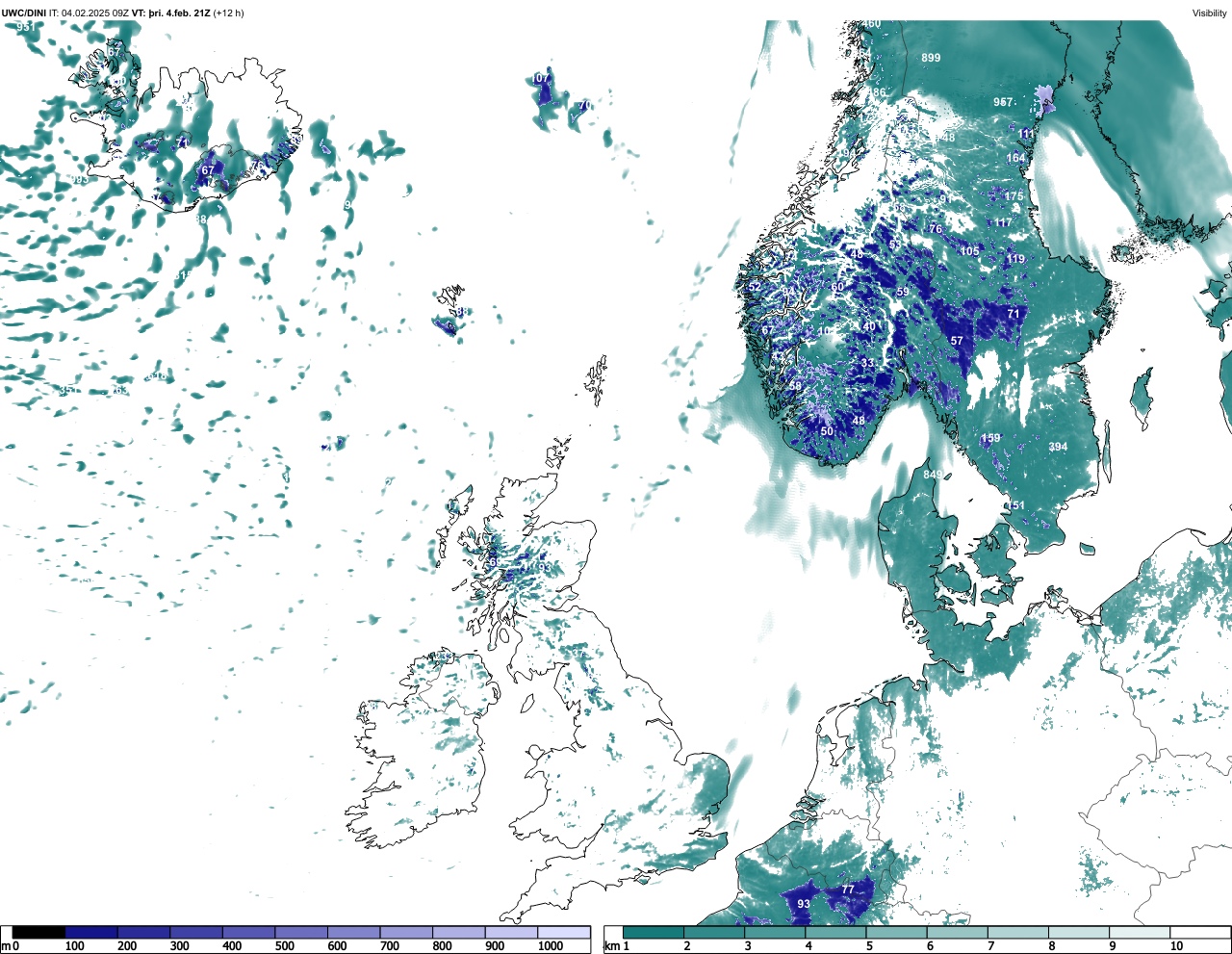Image resolution: width=1232 pixels, height=954 pixels.
Task: Click the '77' visibility value near Germany border
Action: pyautogui.click(x=848, y=890)
